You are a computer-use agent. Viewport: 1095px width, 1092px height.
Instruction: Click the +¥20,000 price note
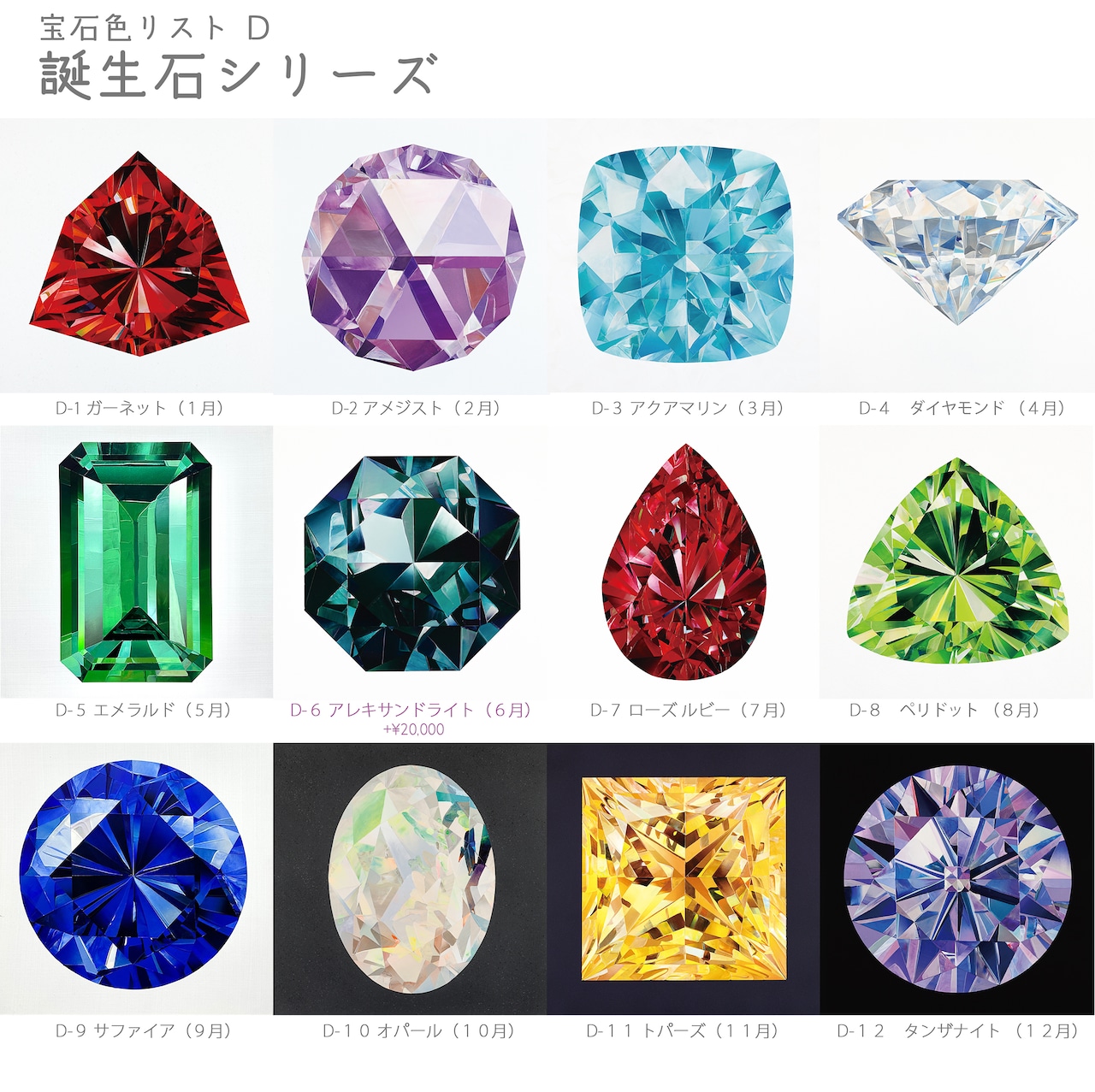(x=413, y=729)
